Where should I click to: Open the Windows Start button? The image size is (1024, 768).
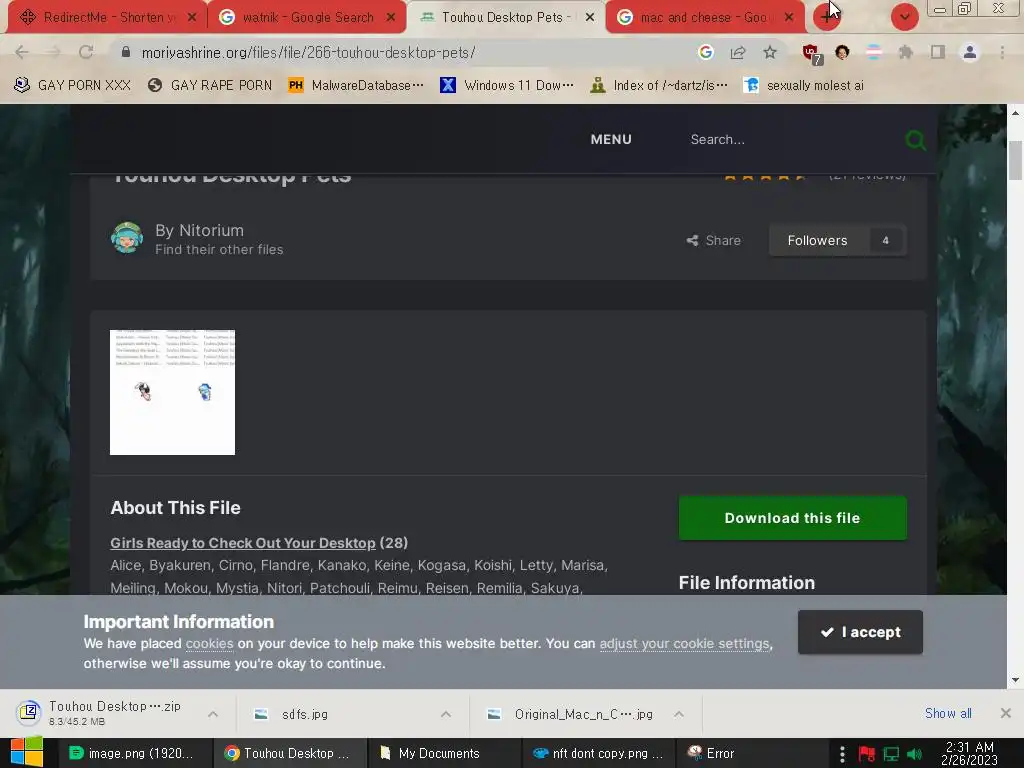[27, 752]
